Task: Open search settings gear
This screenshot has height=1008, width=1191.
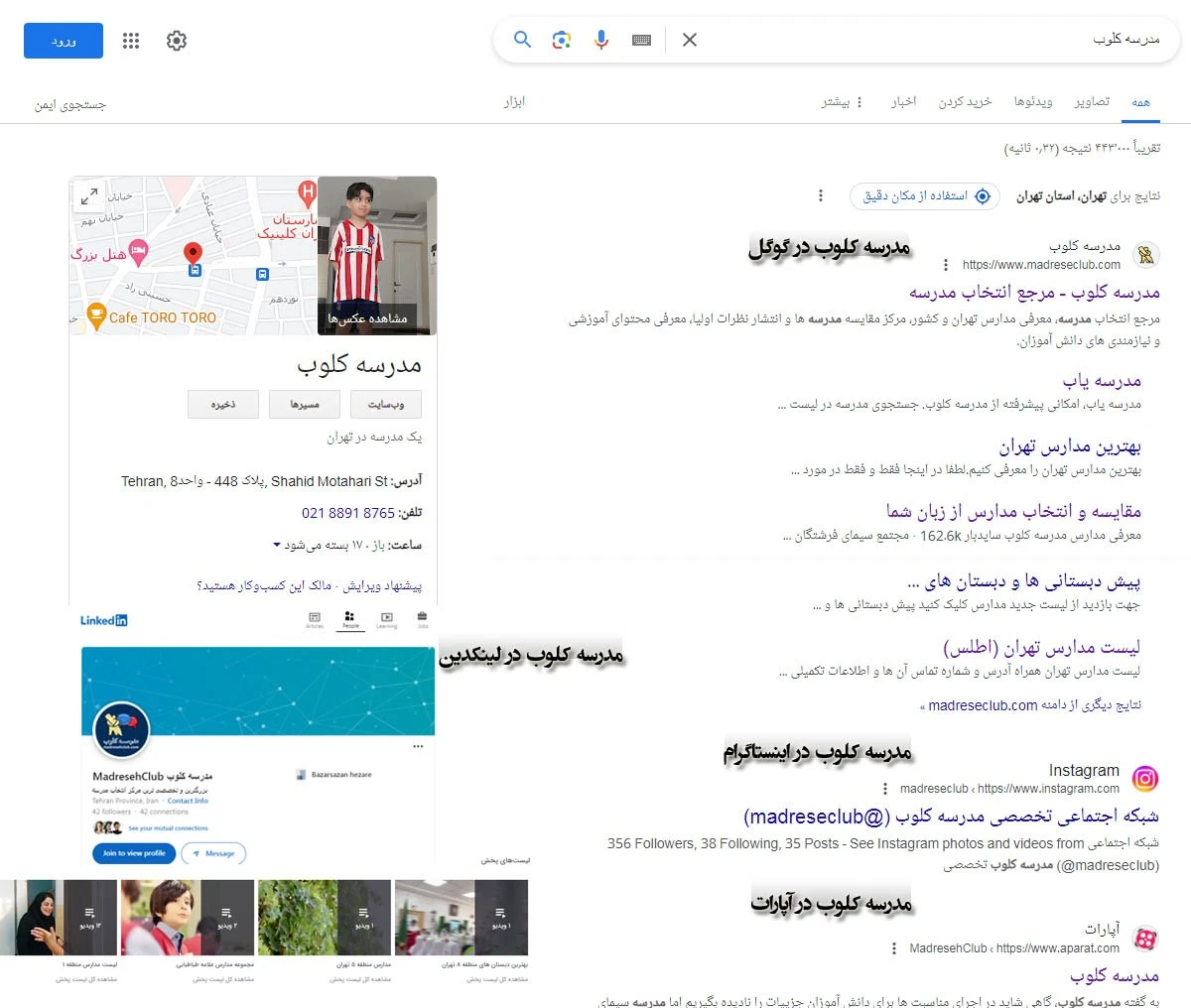Action: tap(177, 41)
